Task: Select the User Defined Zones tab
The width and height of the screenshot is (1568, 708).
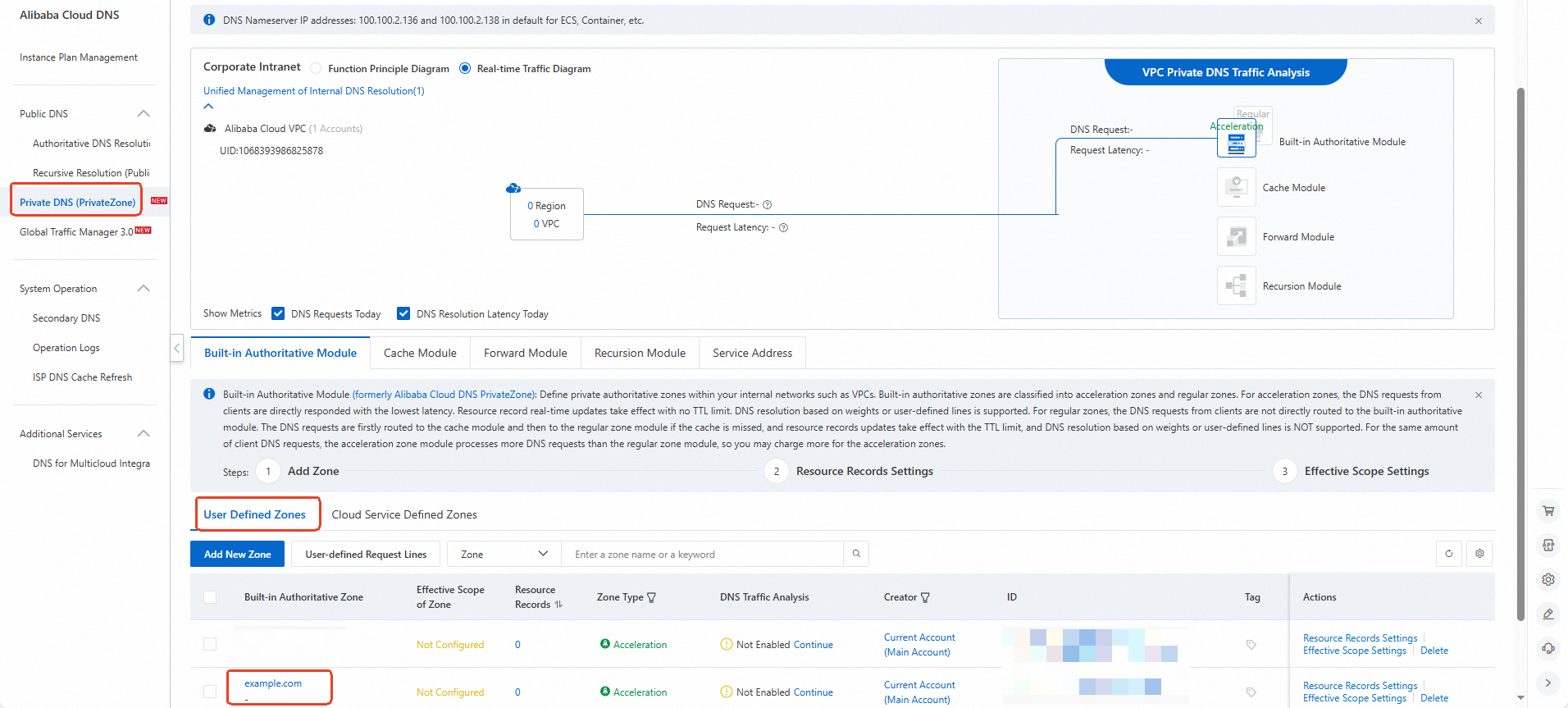Action: tap(255, 514)
